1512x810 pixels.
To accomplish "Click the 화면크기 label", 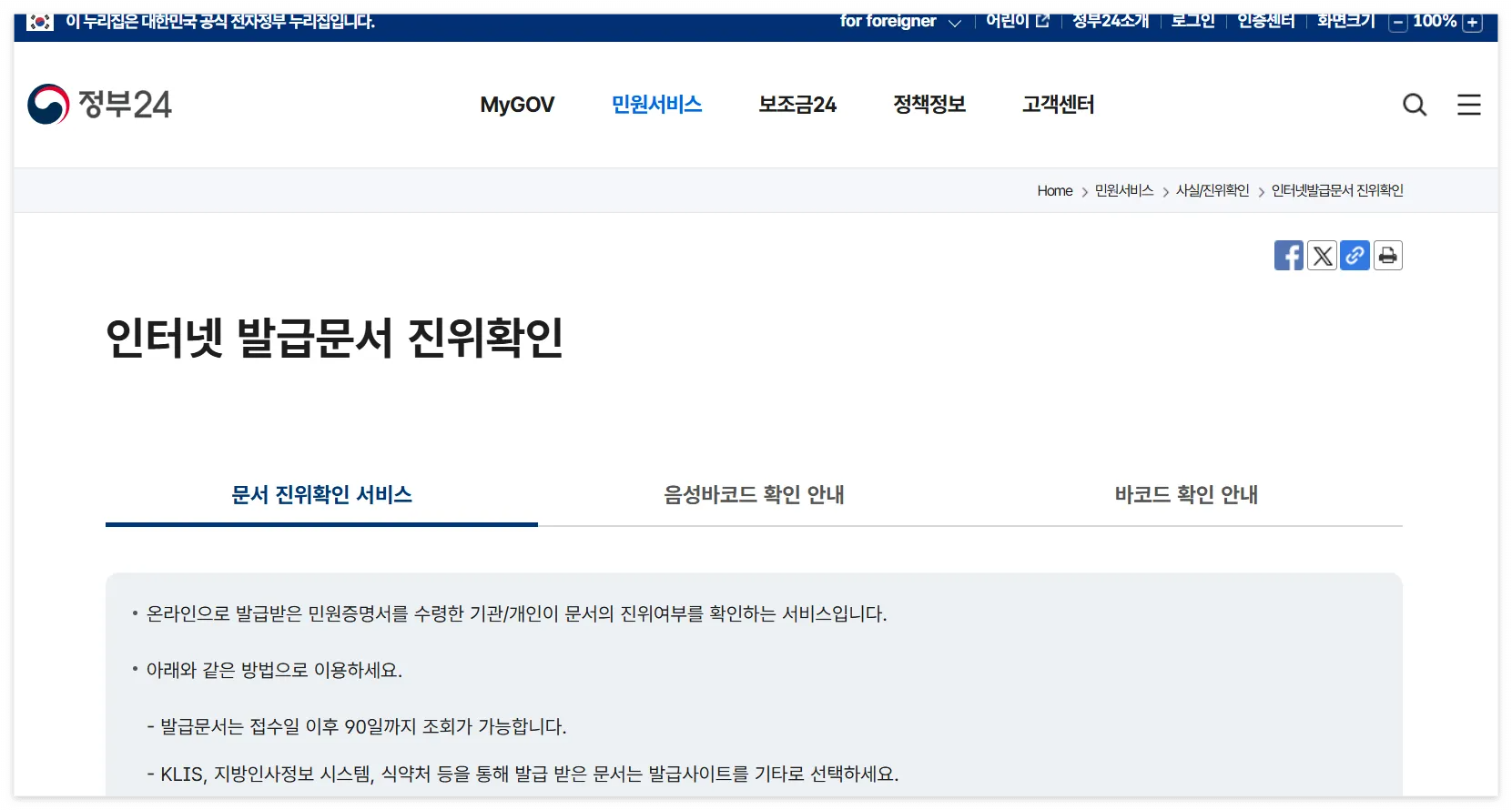I will (1346, 21).
